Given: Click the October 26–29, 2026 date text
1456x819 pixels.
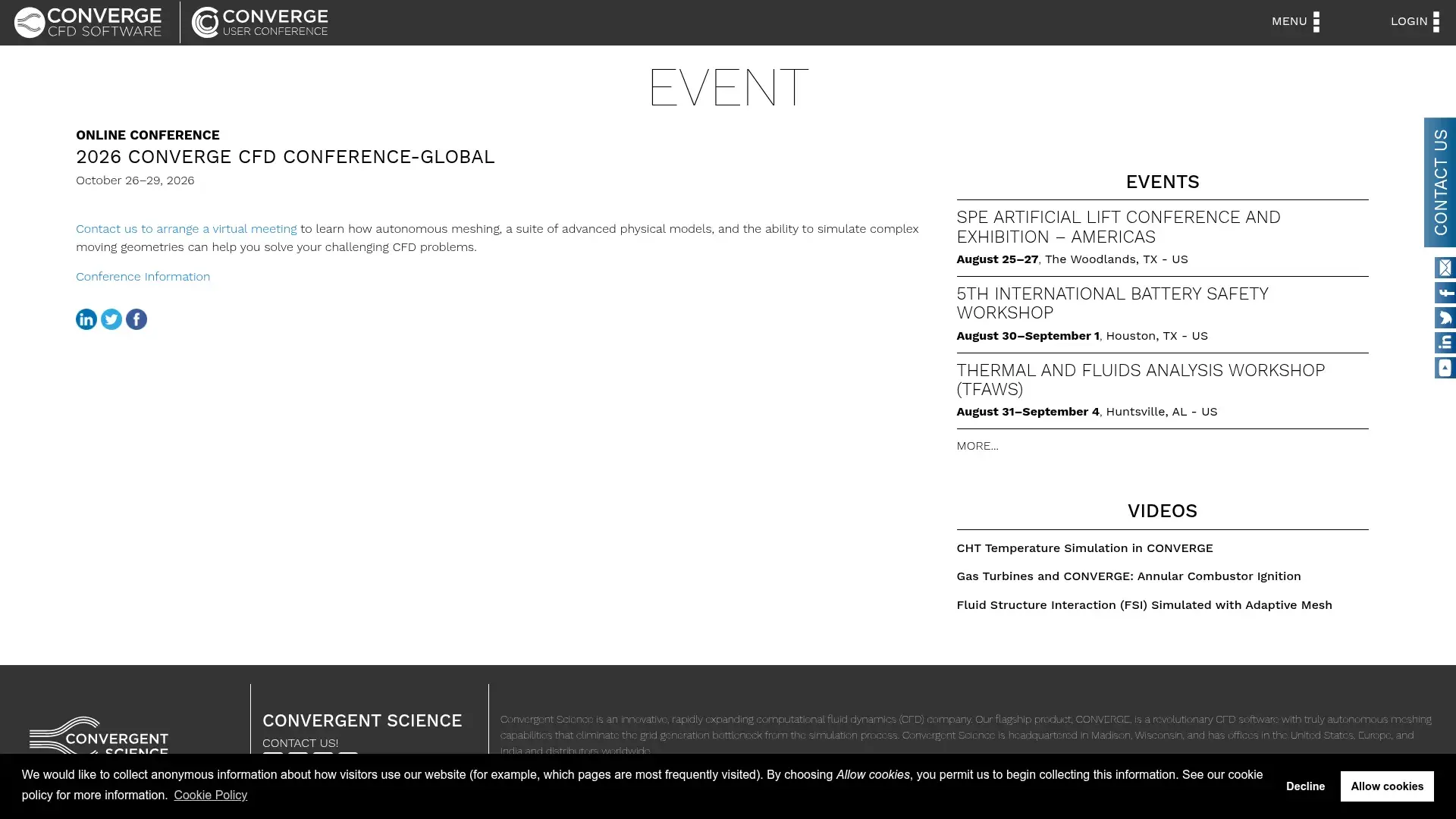Looking at the screenshot, I should 135,180.
